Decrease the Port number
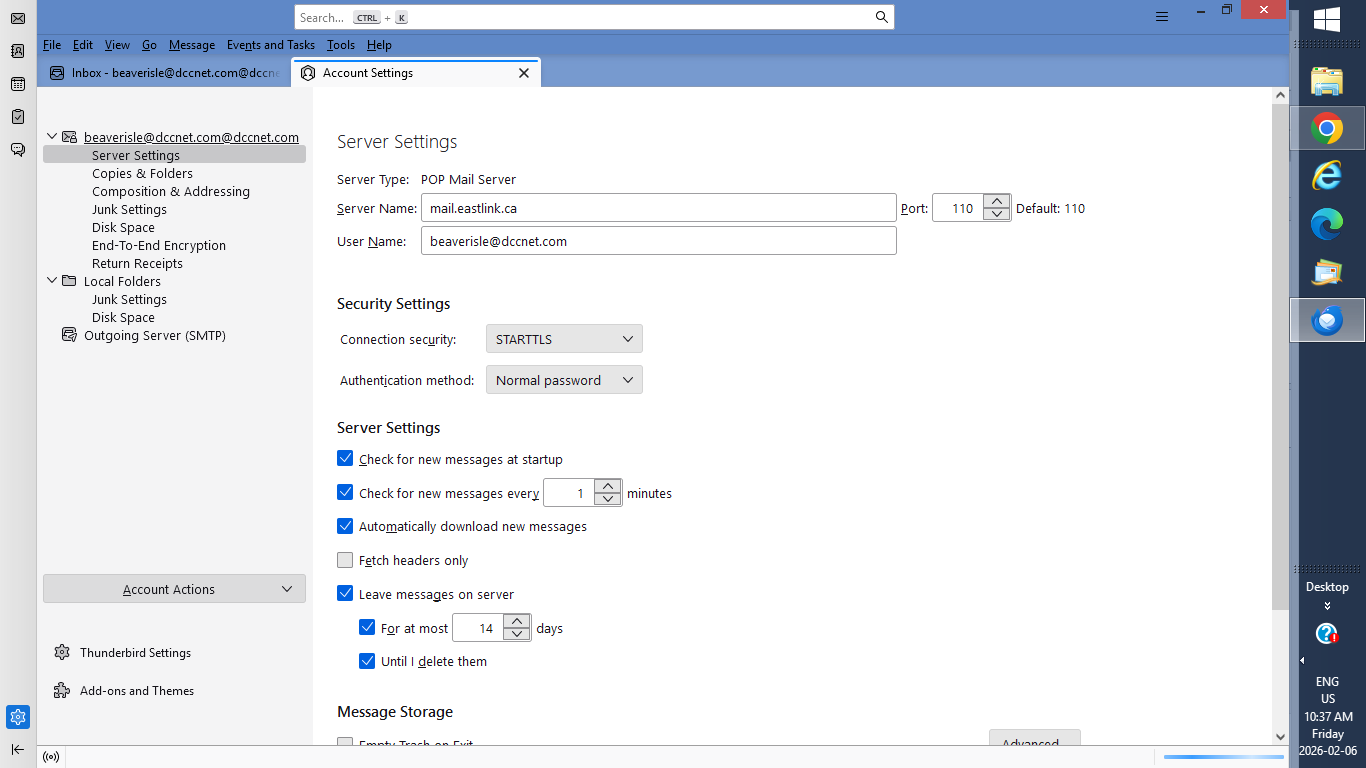 tap(997, 214)
